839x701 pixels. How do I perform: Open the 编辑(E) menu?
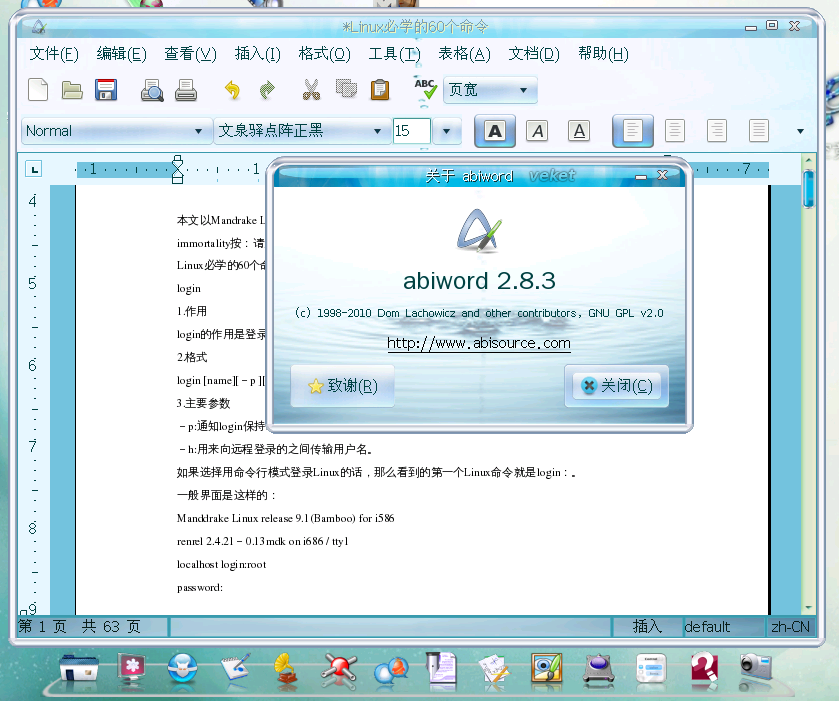121,54
